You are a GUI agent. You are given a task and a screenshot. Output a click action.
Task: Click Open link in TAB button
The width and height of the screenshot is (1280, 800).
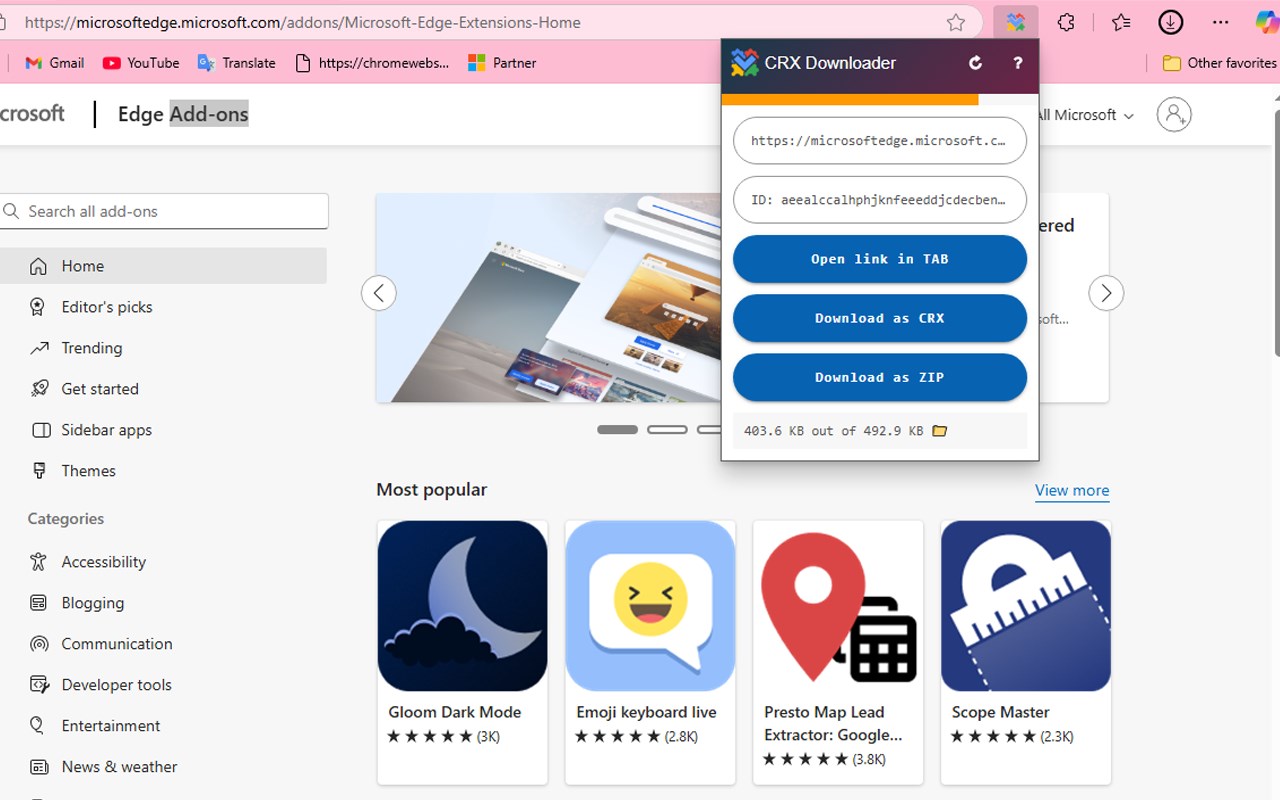pos(880,259)
